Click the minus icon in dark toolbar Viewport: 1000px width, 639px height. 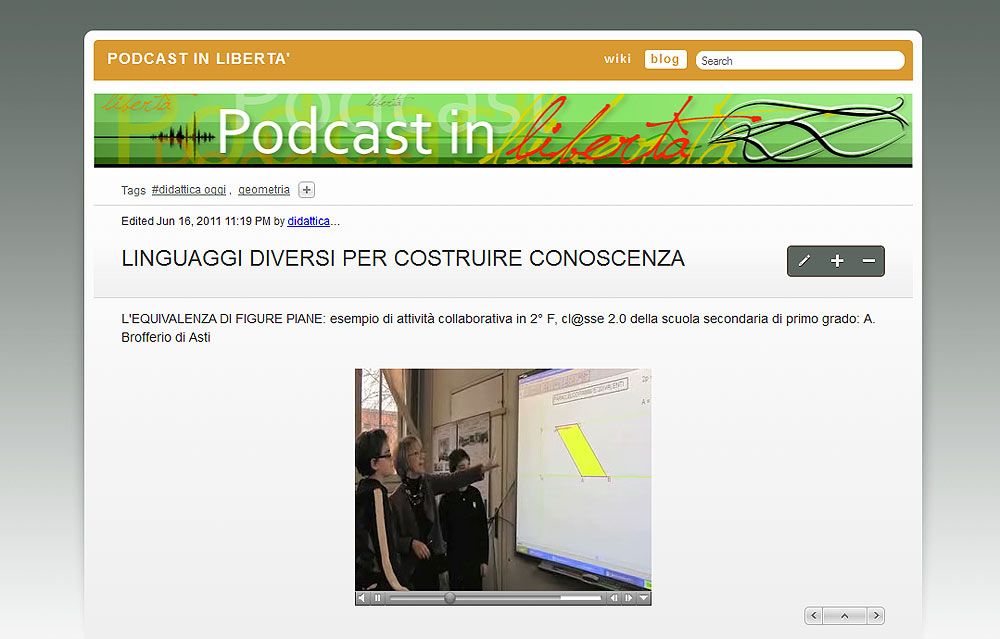[x=869, y=261]
